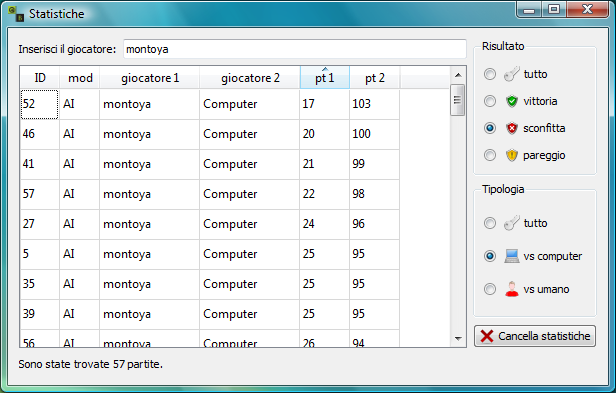Select the Risultato tutto radio button
Image resolution: width=616 pixels, height=393 pixels.
coord(490,74)
